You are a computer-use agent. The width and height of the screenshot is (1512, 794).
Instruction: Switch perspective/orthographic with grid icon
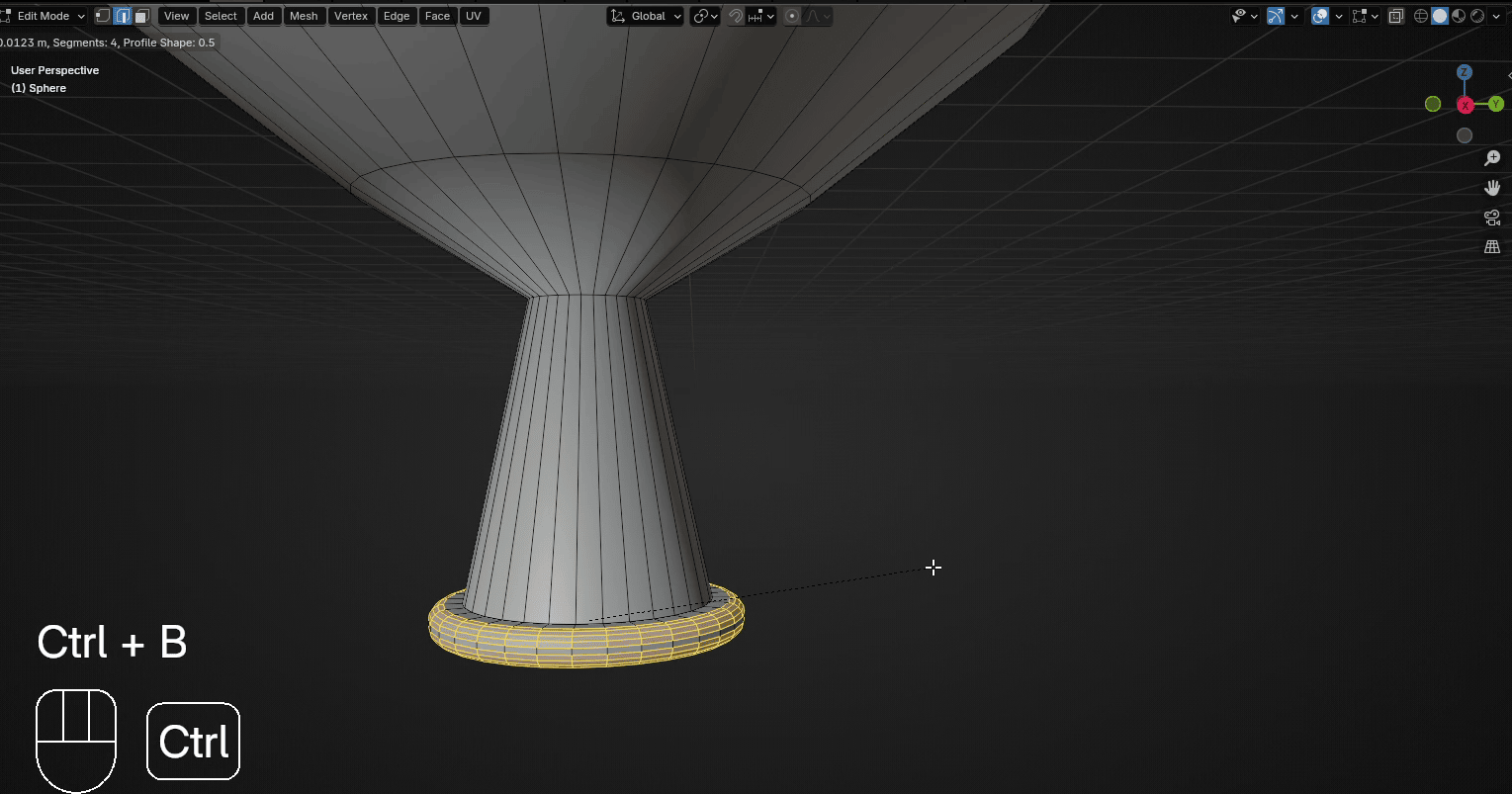(1492, 247)
